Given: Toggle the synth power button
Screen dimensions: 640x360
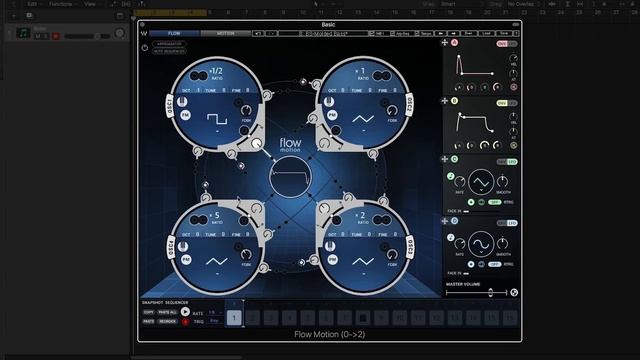Looking at the screenshot, I should coord(144,48).
